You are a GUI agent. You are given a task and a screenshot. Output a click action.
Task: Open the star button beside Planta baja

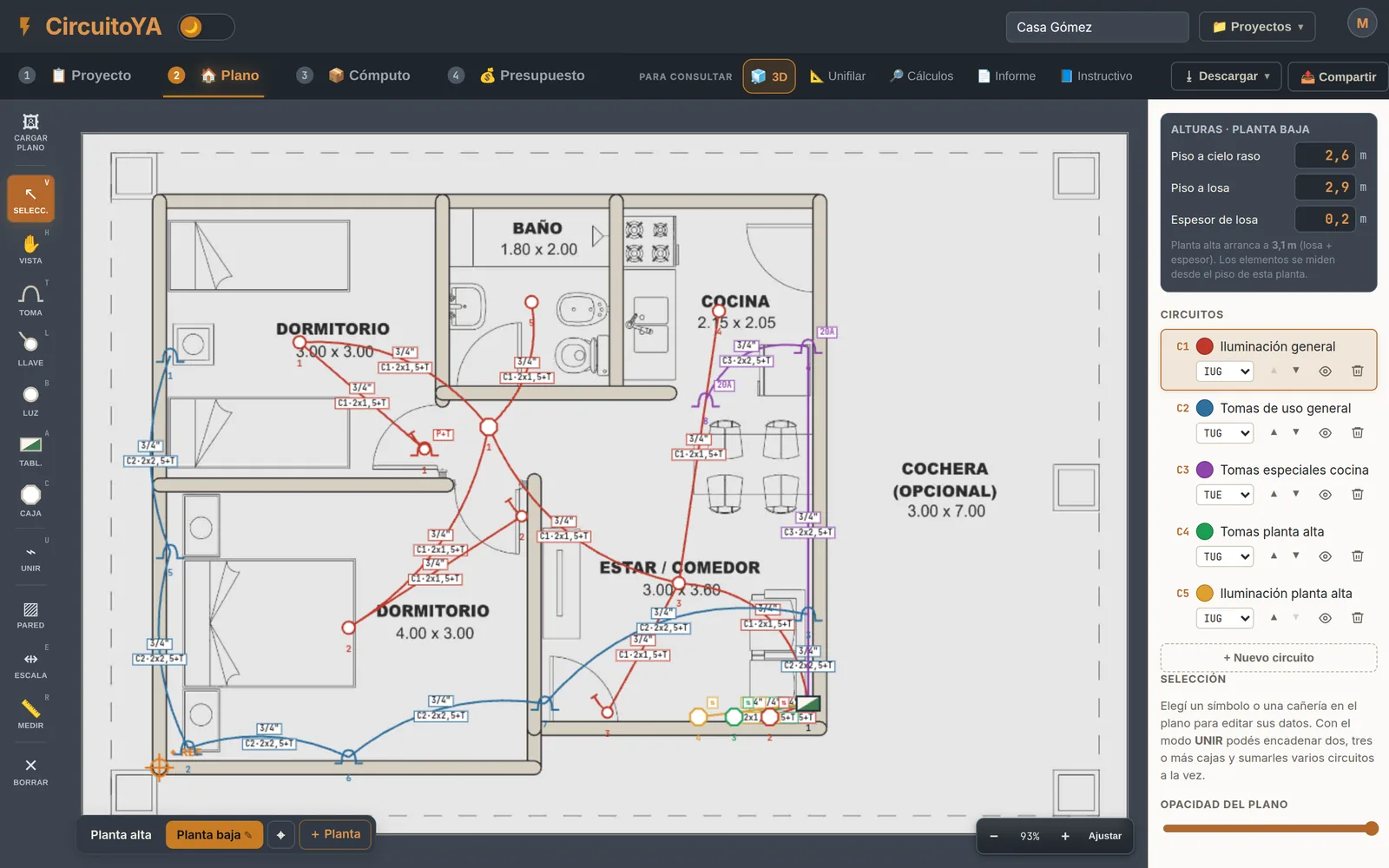[280, 835]
